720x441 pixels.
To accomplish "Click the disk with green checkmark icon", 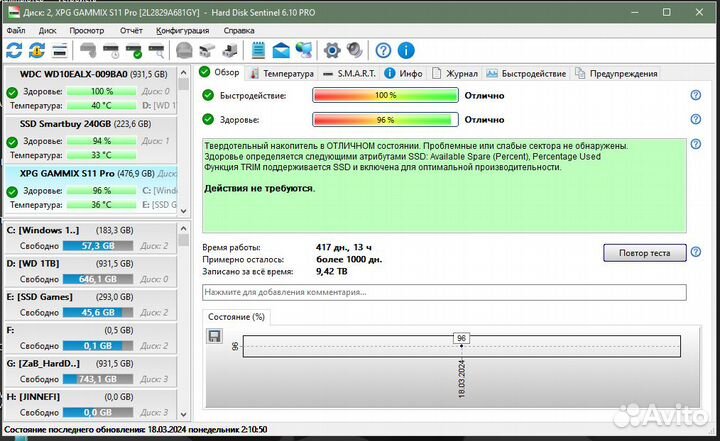I will tap(134, 51).
